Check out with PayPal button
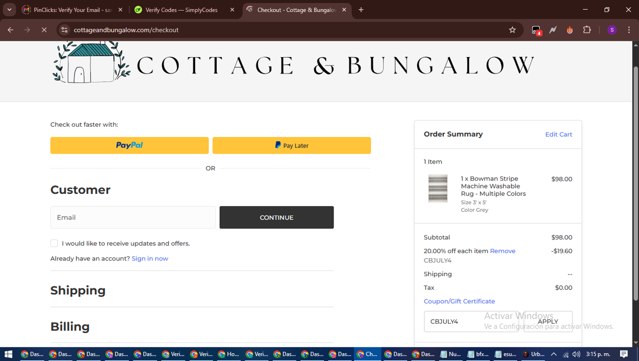The image size is (639, 361). click(129, 145)
